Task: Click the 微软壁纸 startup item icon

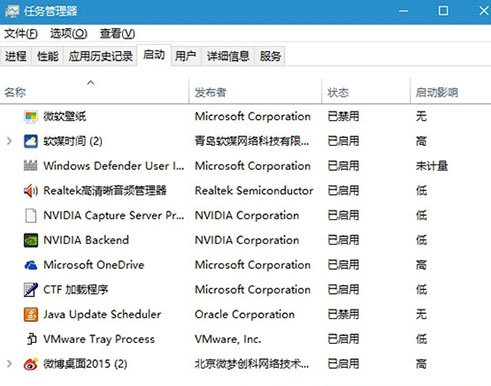Action: [31, 117]
